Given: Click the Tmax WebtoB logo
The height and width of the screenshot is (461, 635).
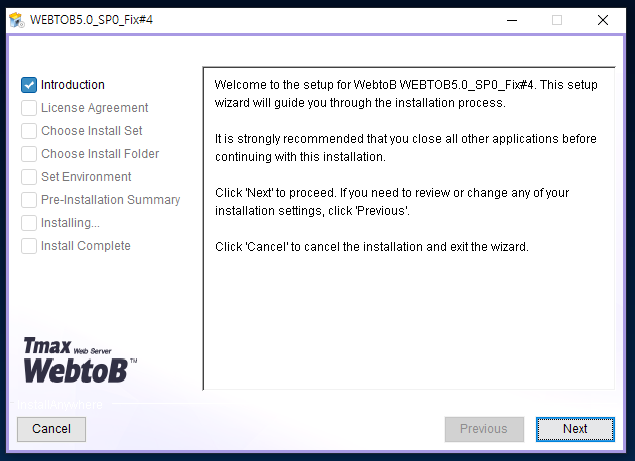Looking at the screenshot, I should (80, 360).
